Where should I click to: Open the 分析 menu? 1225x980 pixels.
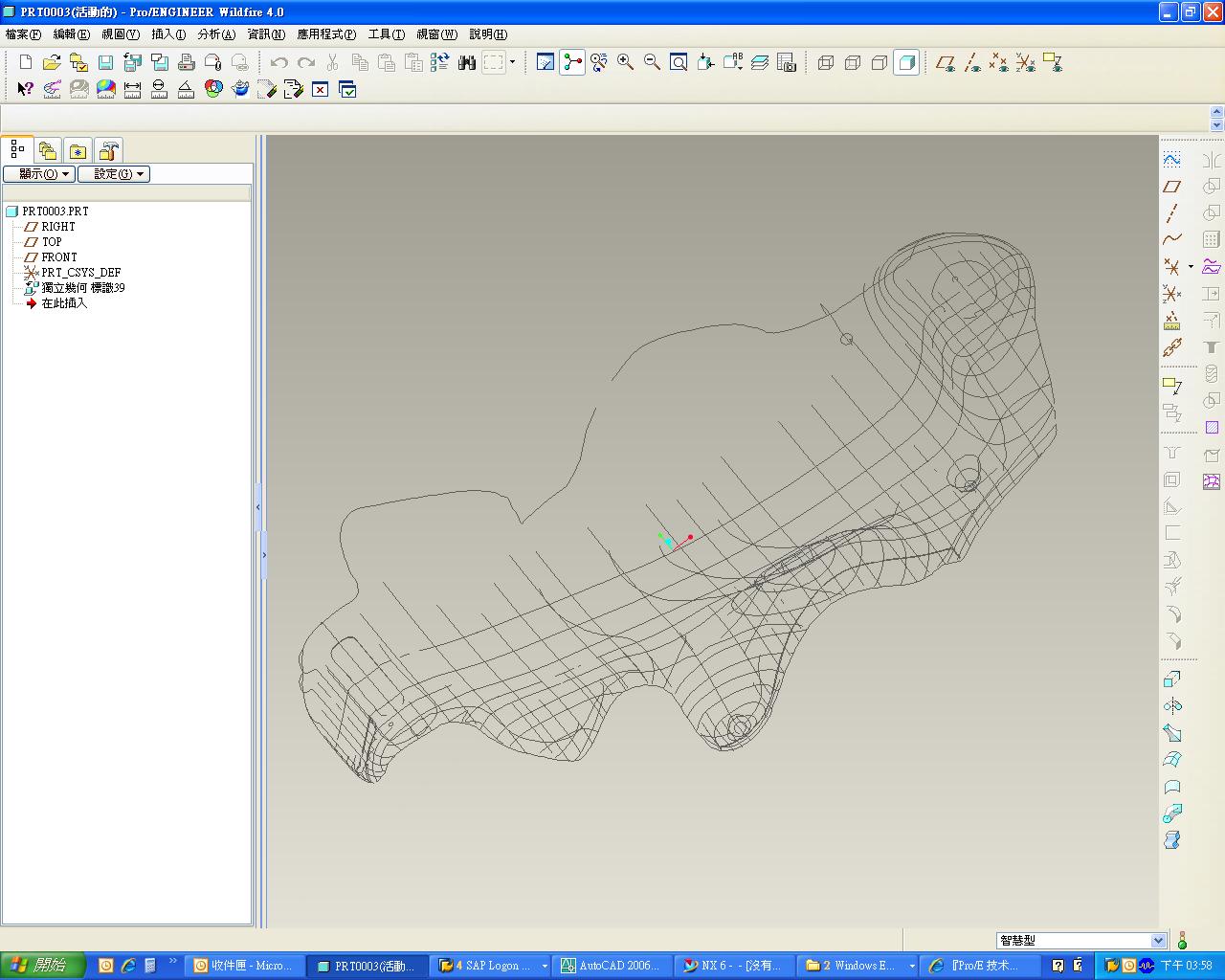click(x=216, y=34)
